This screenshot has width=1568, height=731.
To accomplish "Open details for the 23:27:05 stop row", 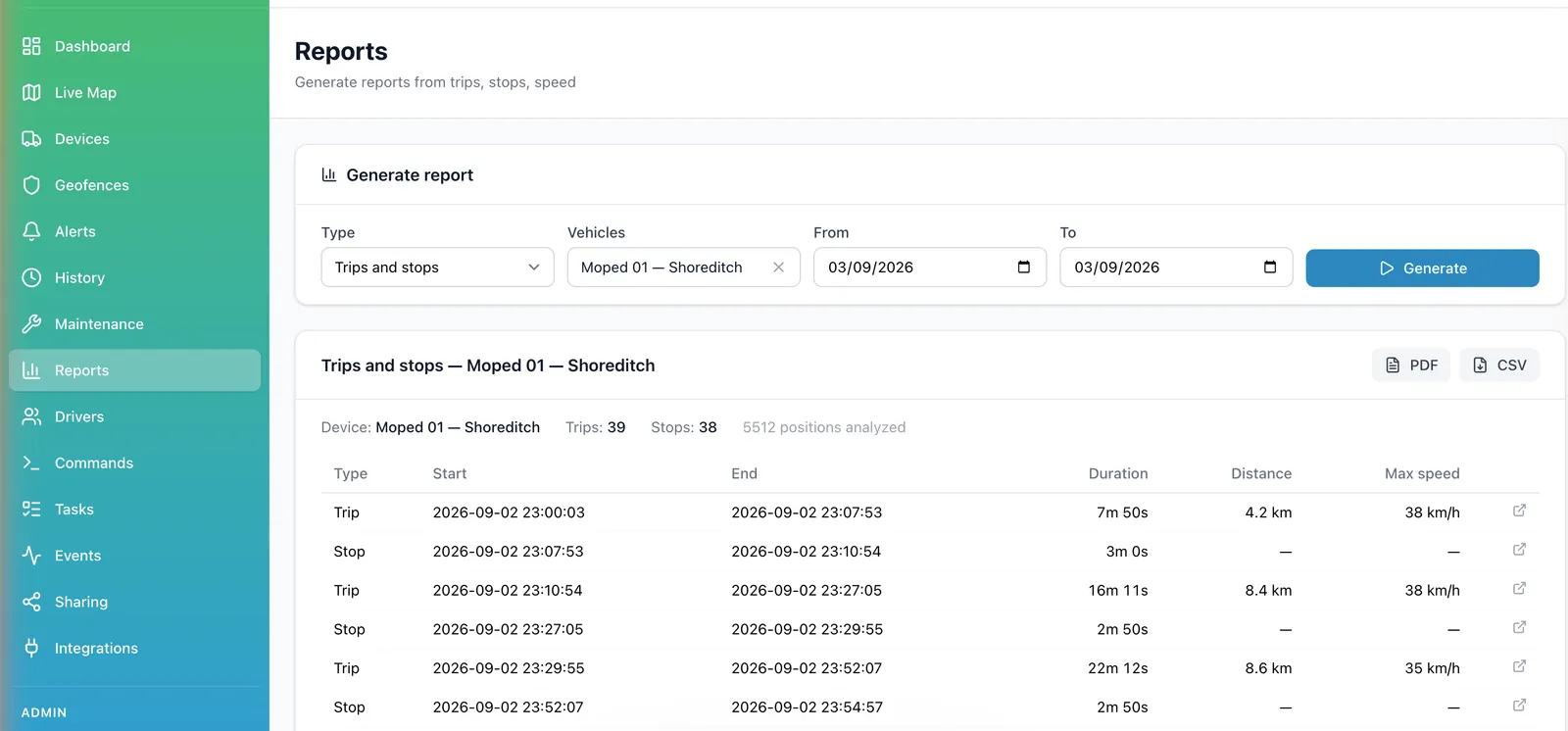I will 1519,627.
